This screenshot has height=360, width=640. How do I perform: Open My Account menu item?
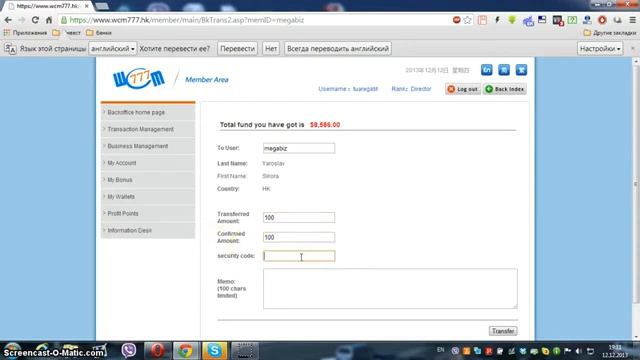148,163
